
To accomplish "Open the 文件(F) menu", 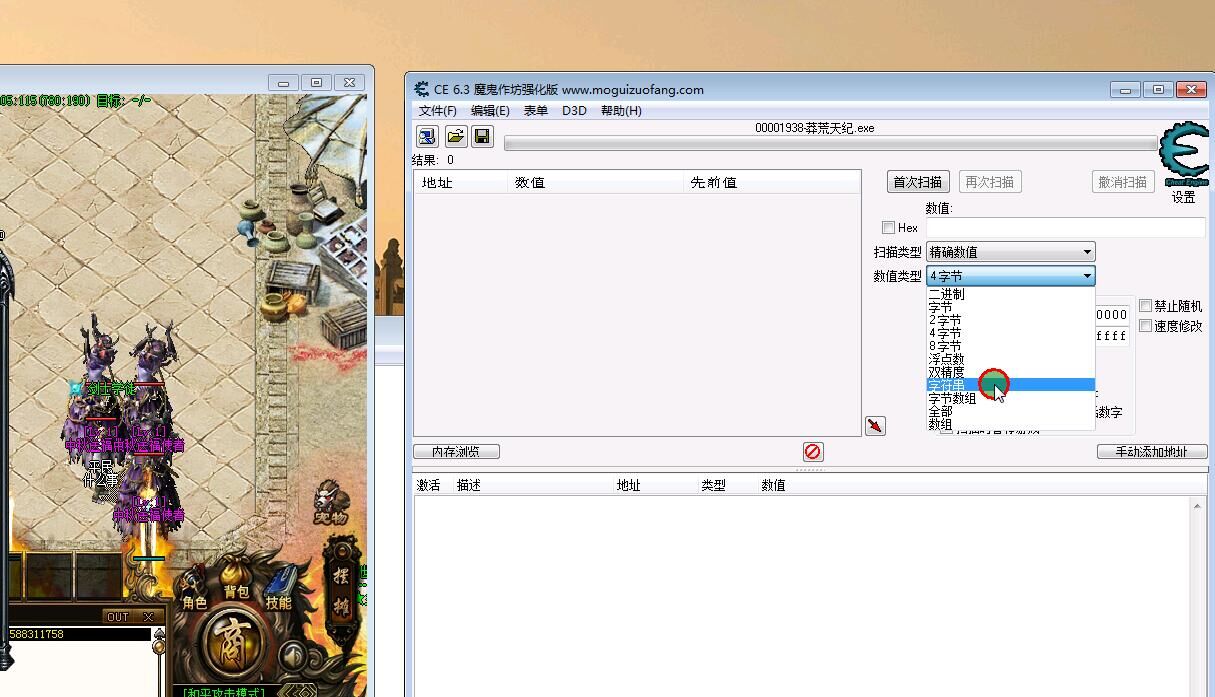I will click(437, 111).
